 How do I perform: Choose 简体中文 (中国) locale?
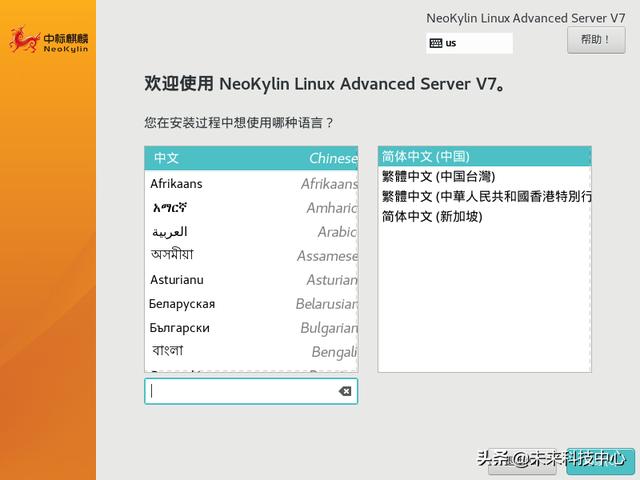point(484,156)
